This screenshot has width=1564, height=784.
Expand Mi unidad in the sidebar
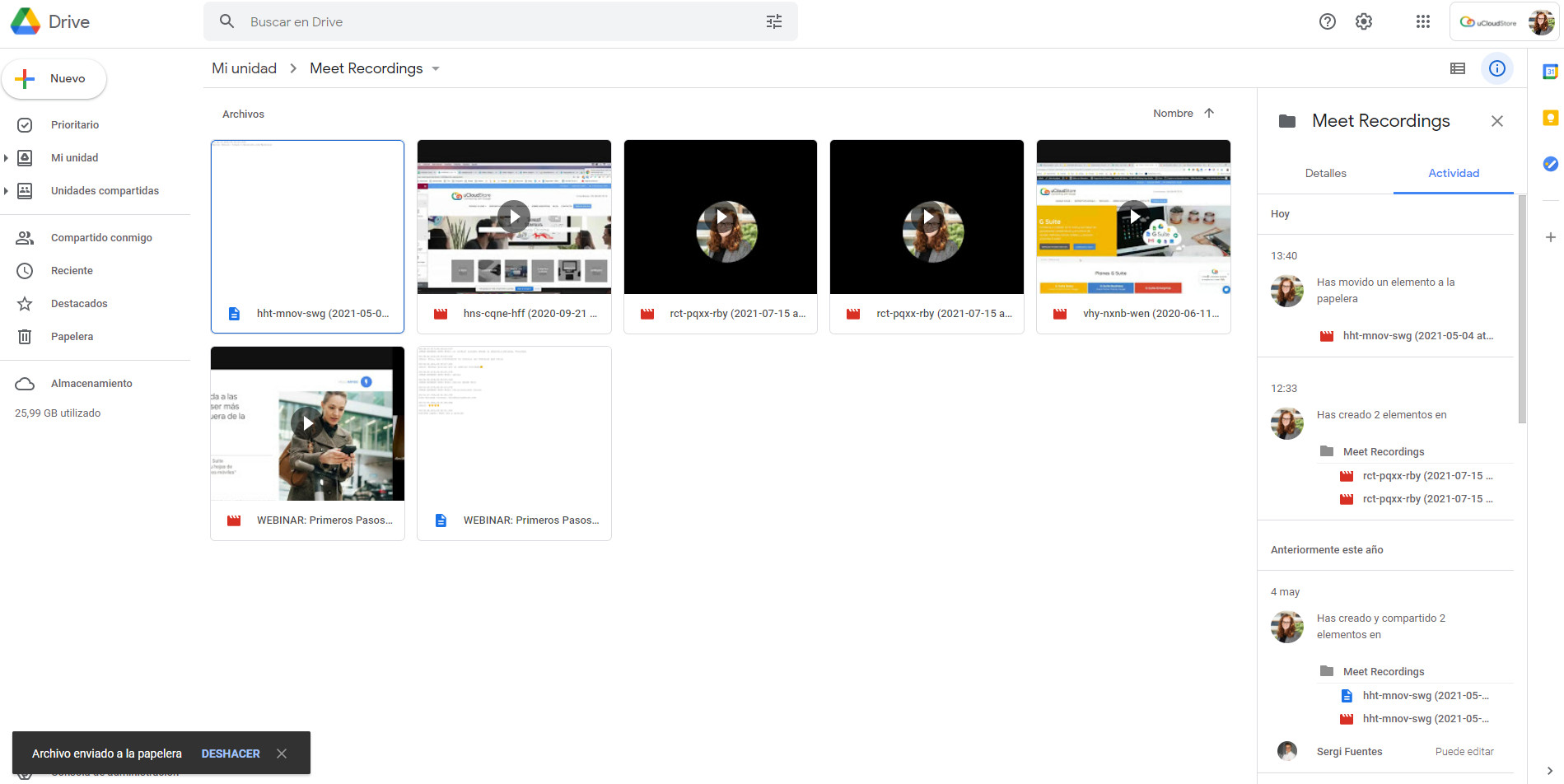tap(7, 157)
